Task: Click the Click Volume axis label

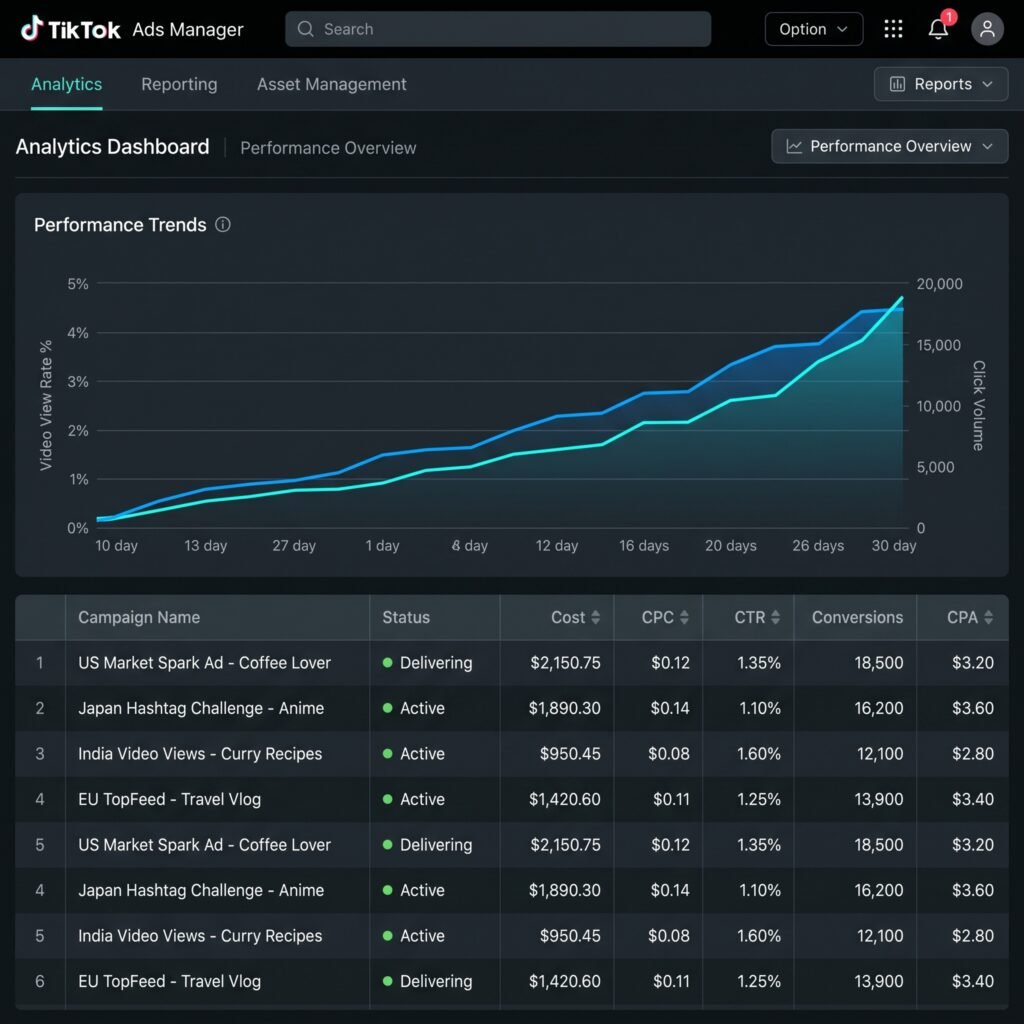Action: pyautogui.click(x=978, y=406)
